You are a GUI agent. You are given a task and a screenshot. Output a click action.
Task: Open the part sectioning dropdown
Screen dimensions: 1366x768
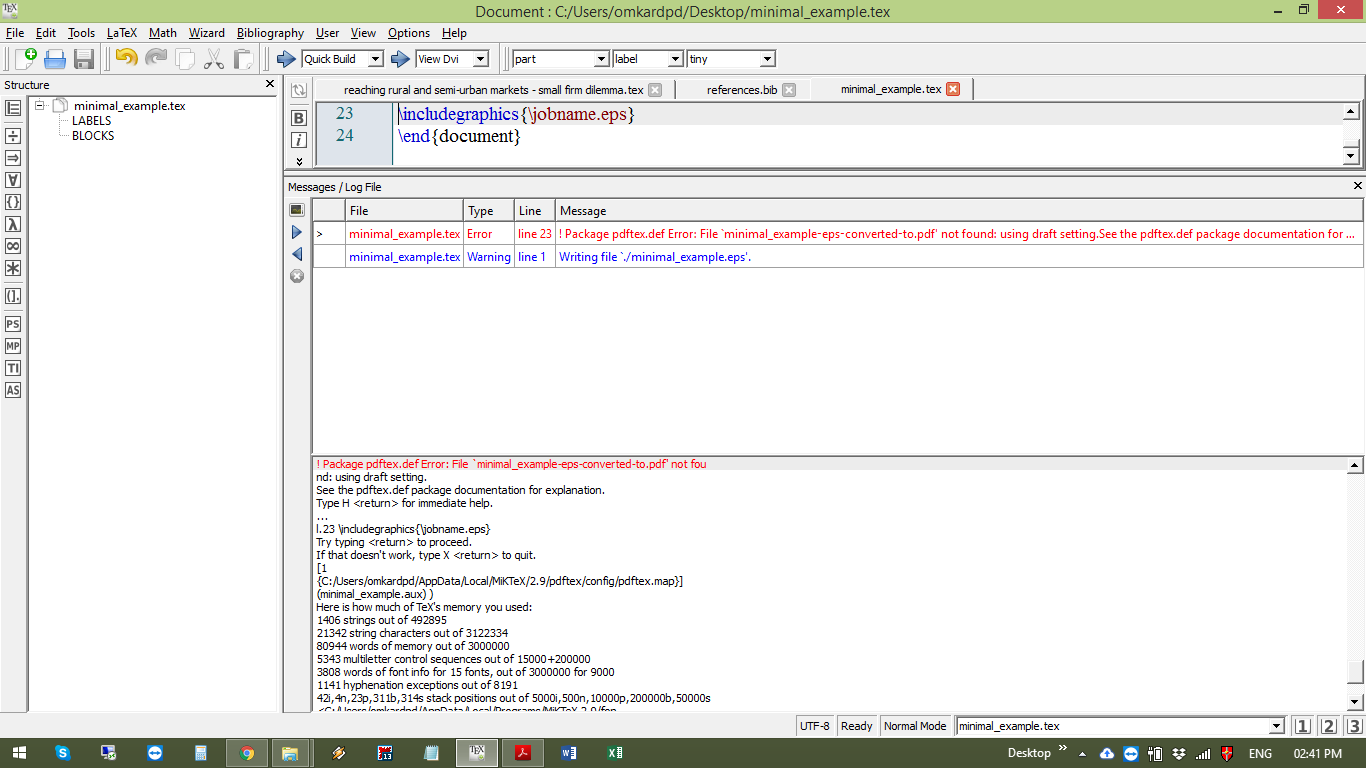(x=601, y=59)
